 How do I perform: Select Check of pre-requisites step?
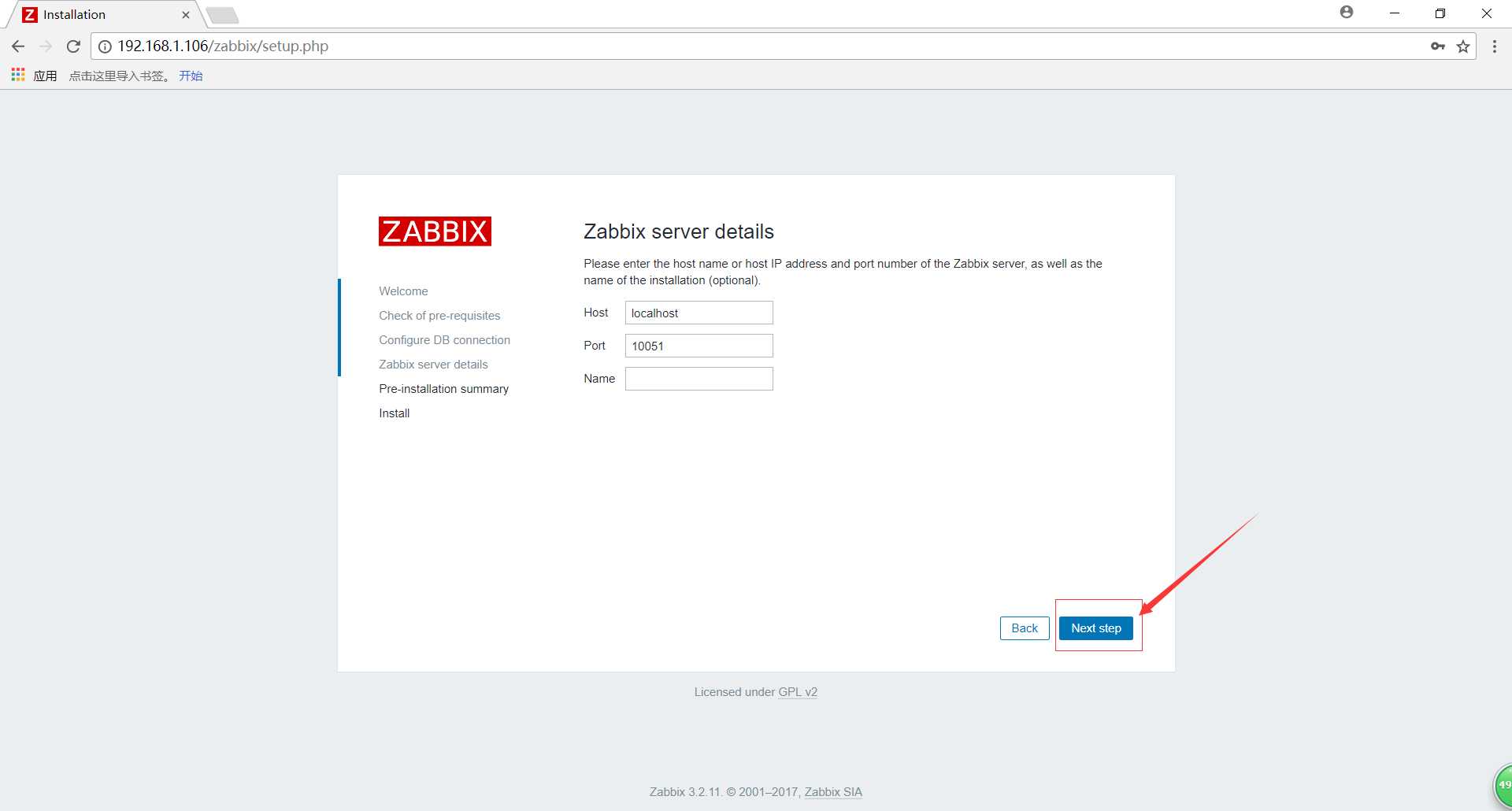pos(439,316)
